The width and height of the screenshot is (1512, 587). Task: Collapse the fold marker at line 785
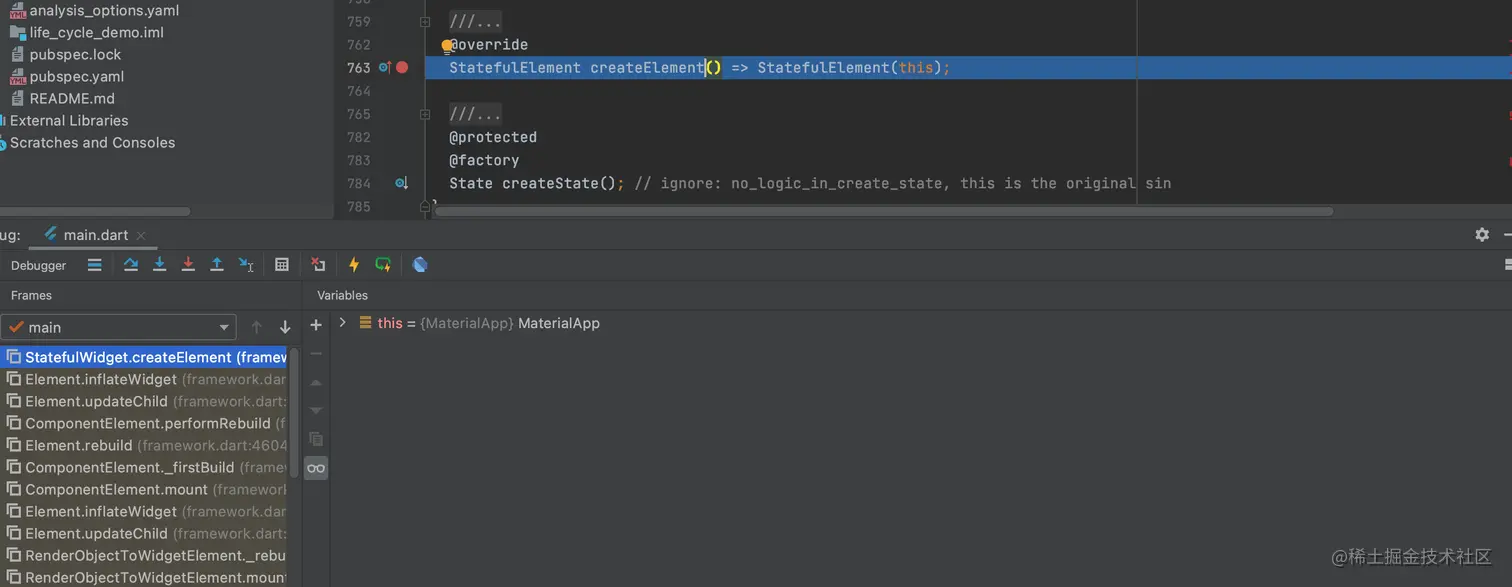pyautogui.click(x=425, y=206)
